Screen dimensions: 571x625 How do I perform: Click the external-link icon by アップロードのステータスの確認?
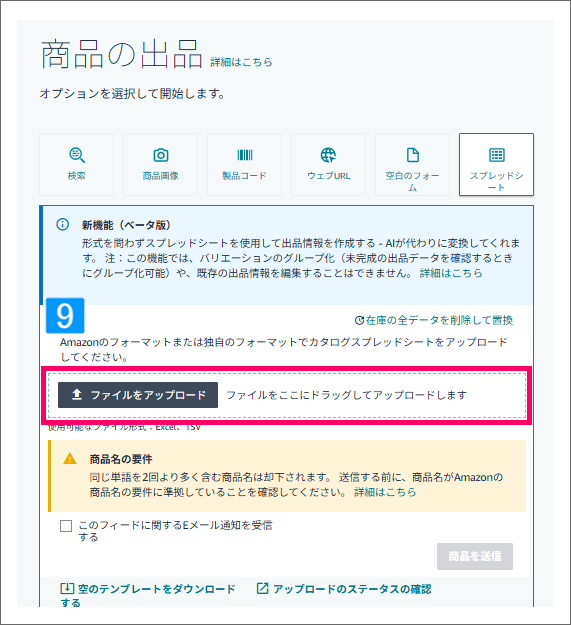(262, 588)
